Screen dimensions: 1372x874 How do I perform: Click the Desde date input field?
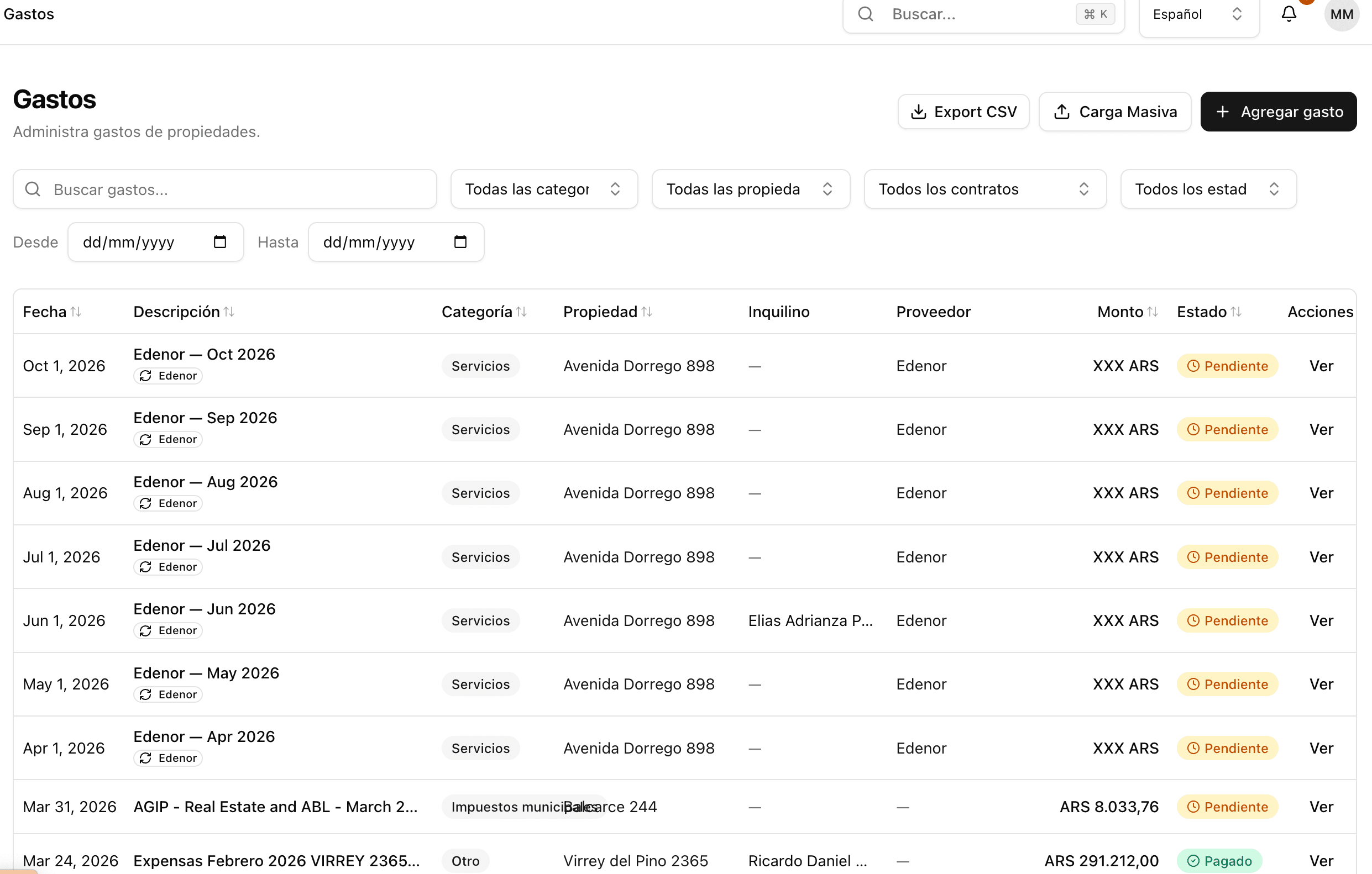pos(155,242)
